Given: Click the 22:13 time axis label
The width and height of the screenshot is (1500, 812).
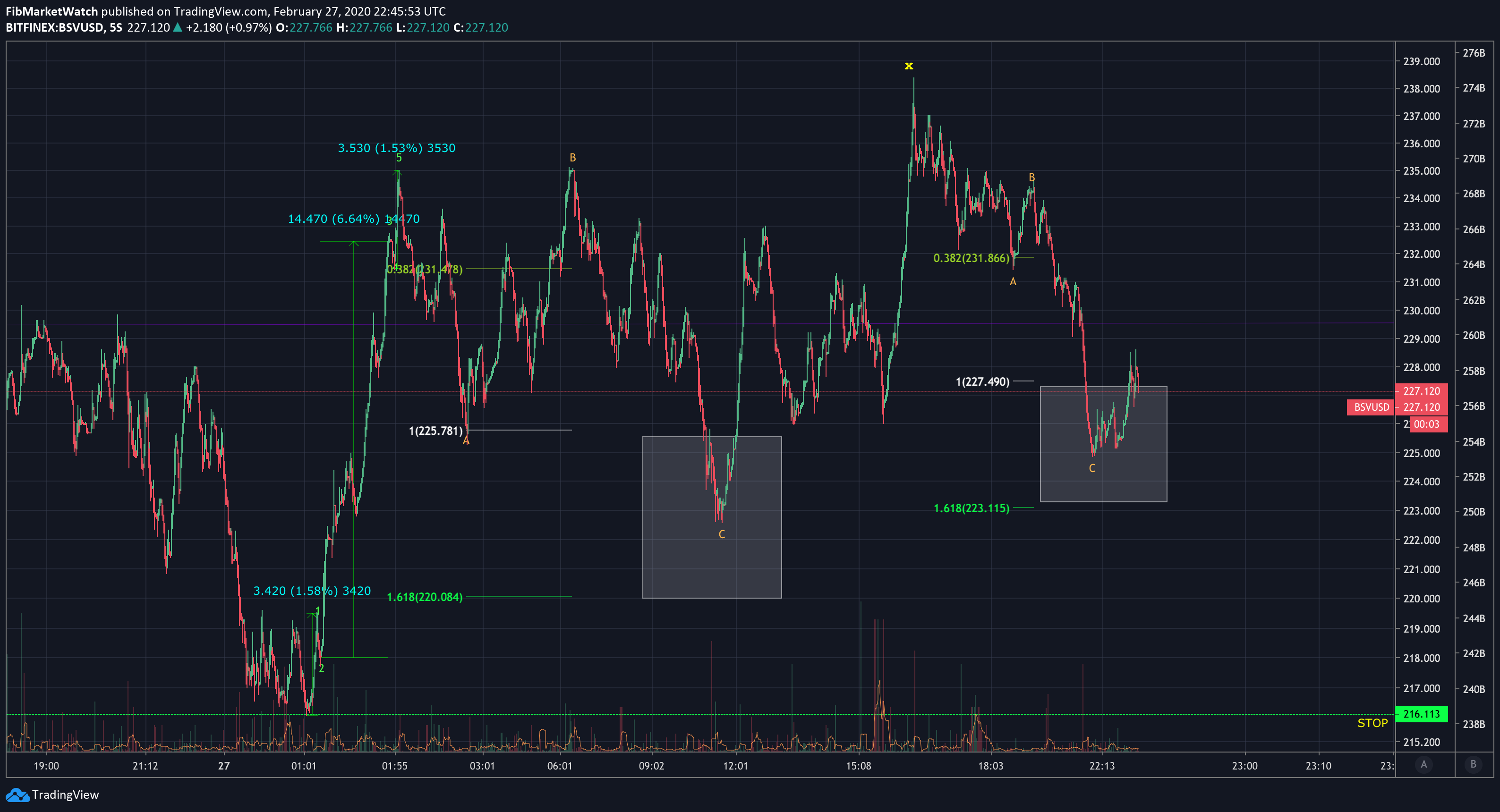Looking at the screenshot, I should (x=1102, y=765).
